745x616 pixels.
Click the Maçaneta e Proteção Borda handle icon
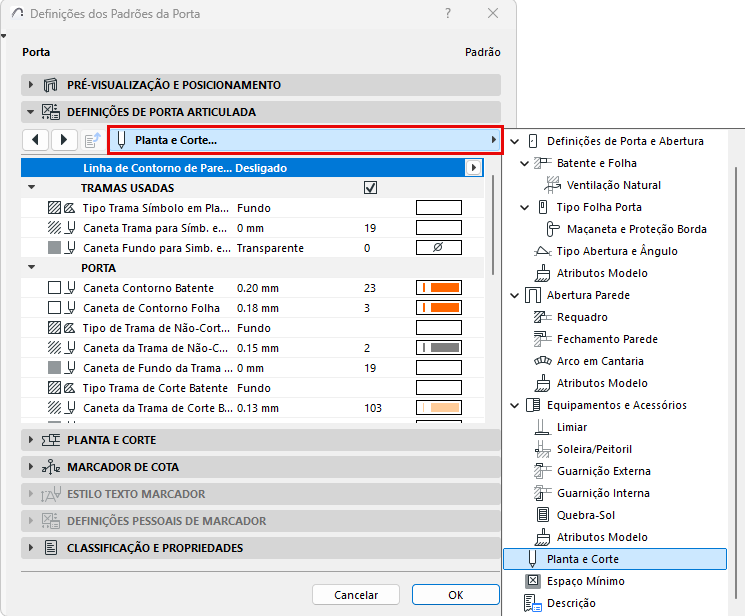553,229
